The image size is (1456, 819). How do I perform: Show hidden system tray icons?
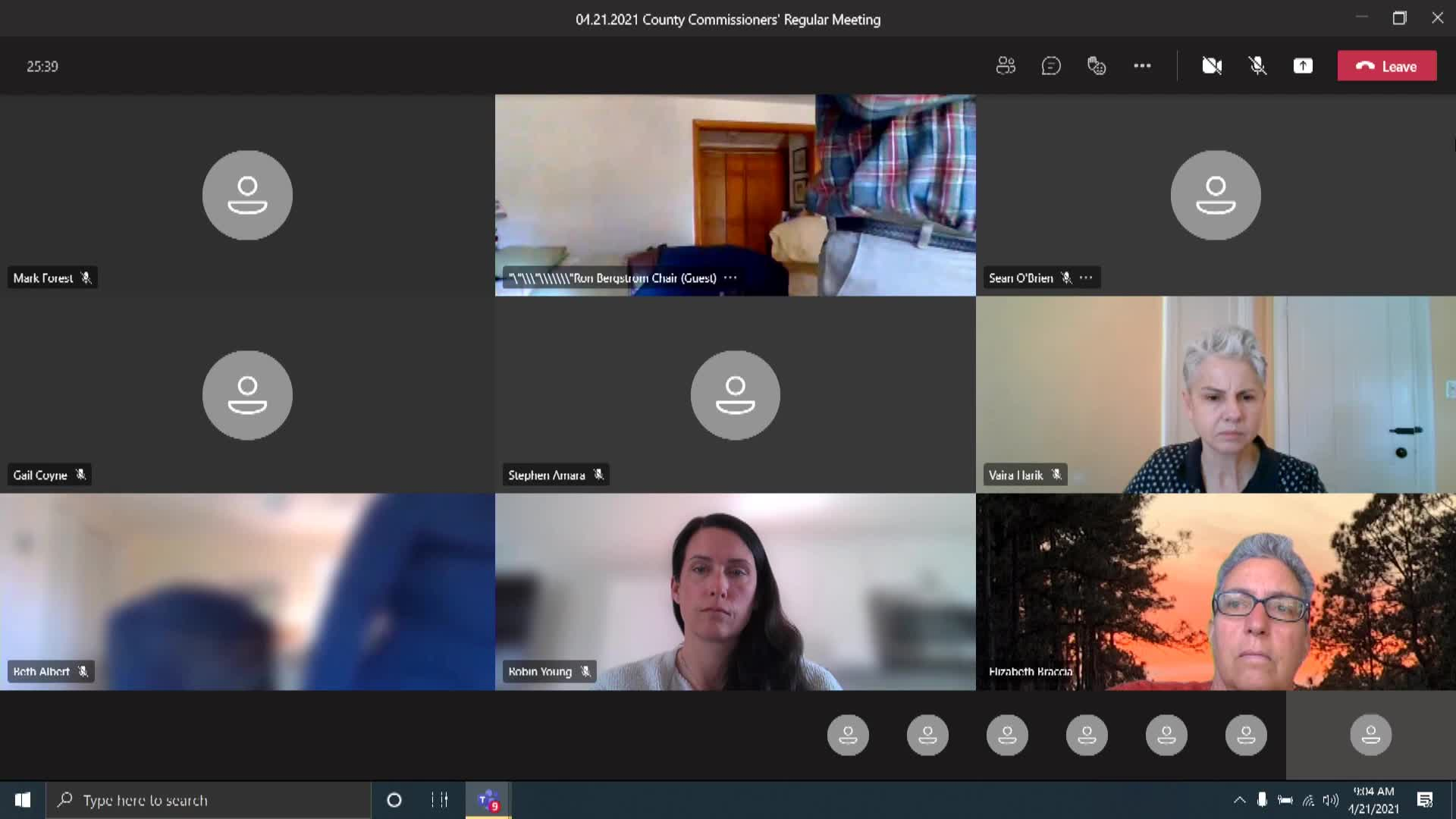point(1239,800)
